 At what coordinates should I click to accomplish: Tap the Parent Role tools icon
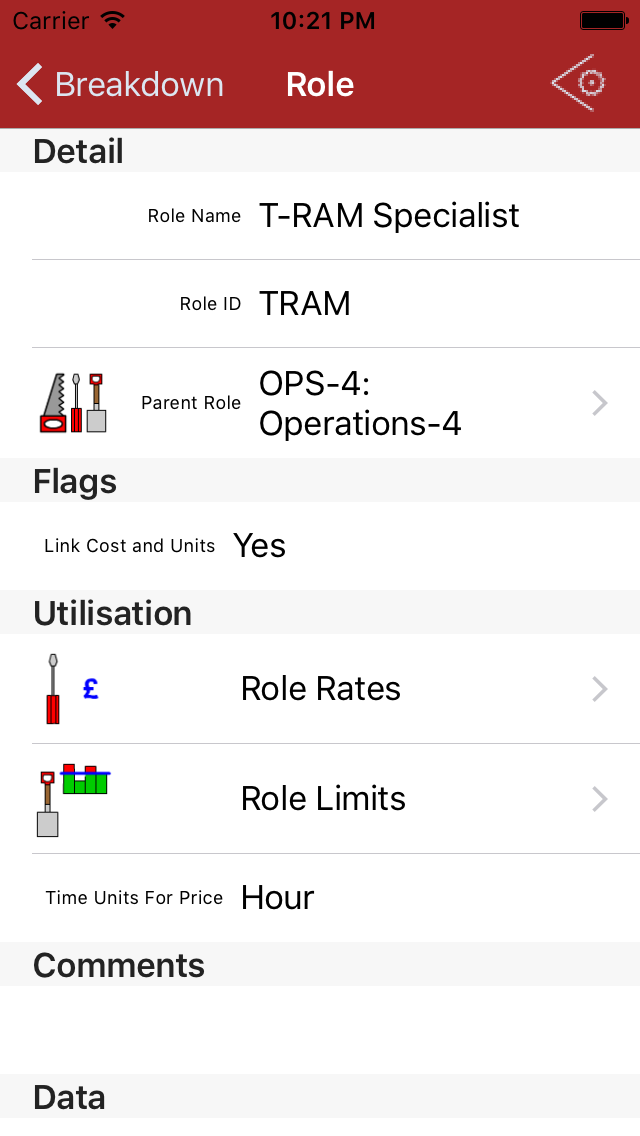tap(73, 403)
